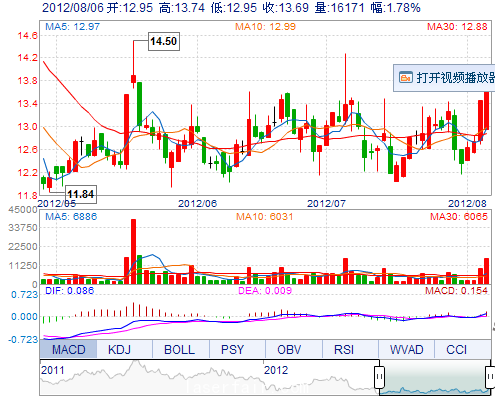Image resolution: width=495 pixels, height=397 pixels.
Task: Switch to the MACD indicator tab
Action: [68, 349]
